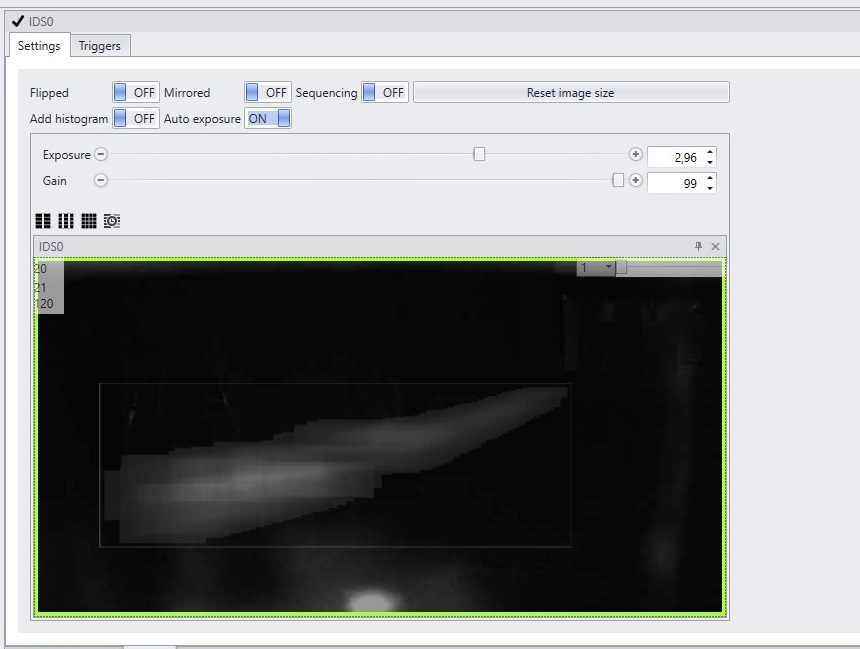Turn off the Auto exposure switch
This screenshot has height=649, width=860.
(x=268, y=118)
